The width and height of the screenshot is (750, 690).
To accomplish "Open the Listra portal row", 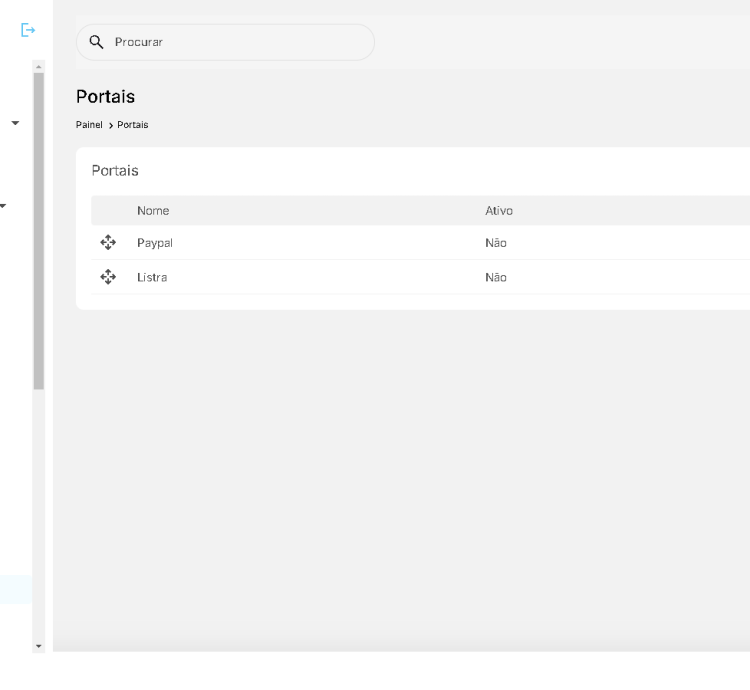I will click(152, 277).
